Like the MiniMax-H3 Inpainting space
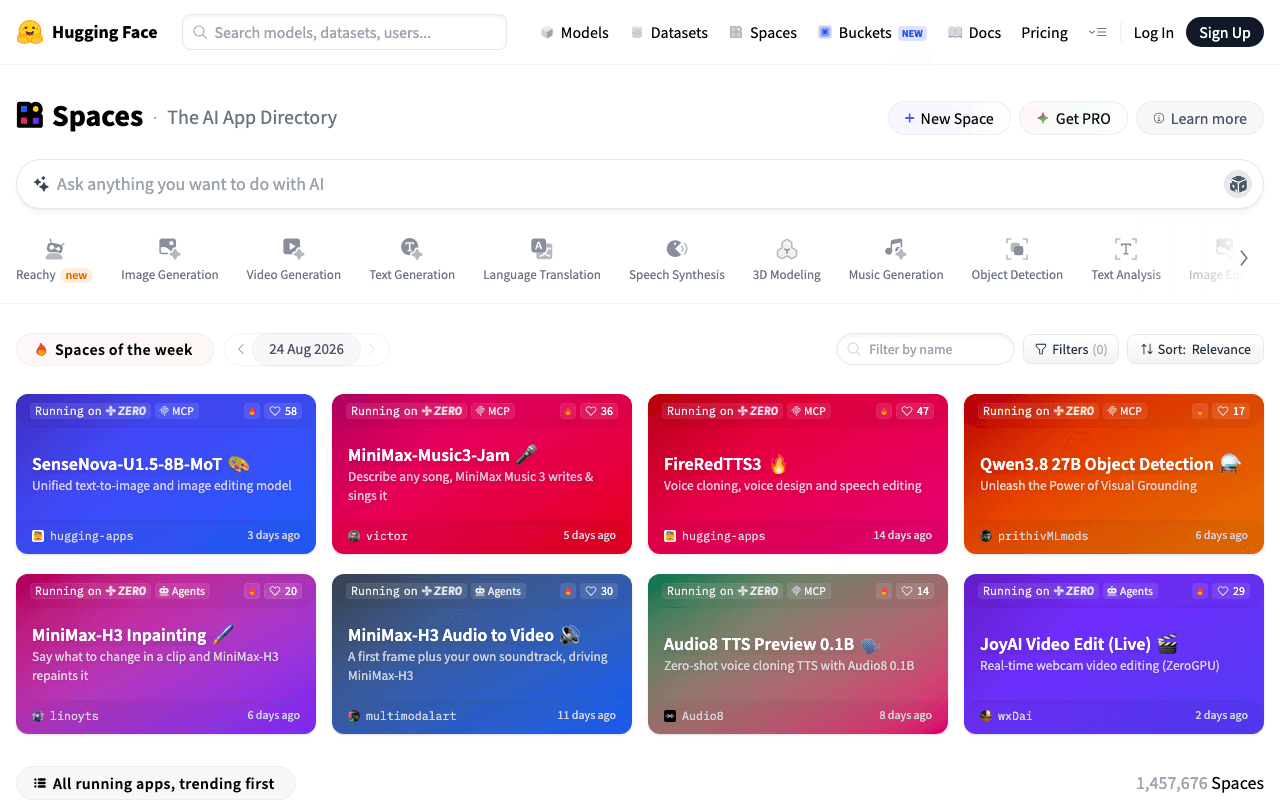 click(284, 591)
